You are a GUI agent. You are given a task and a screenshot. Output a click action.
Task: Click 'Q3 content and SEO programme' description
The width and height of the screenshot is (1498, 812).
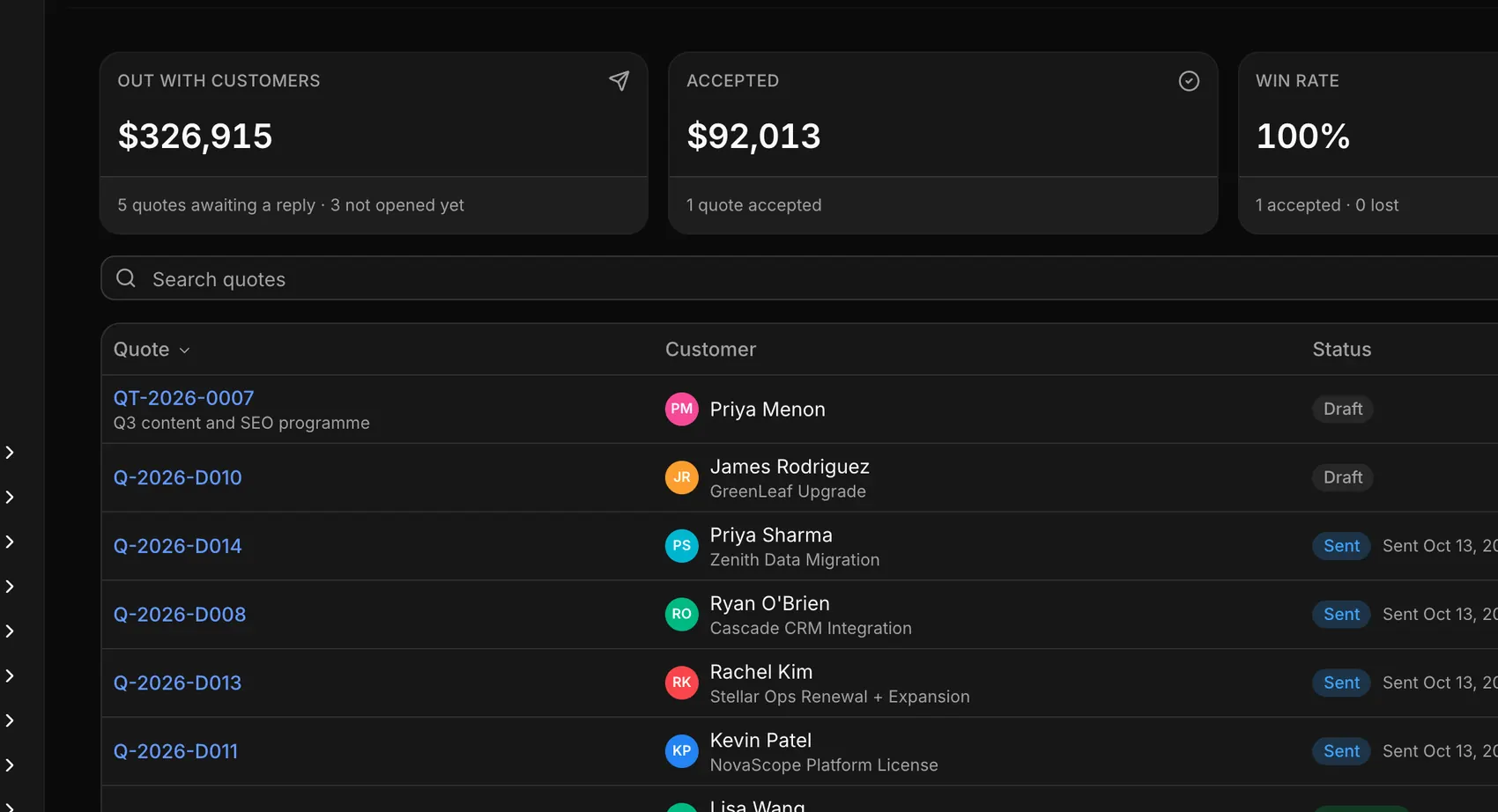click(241, 423)
